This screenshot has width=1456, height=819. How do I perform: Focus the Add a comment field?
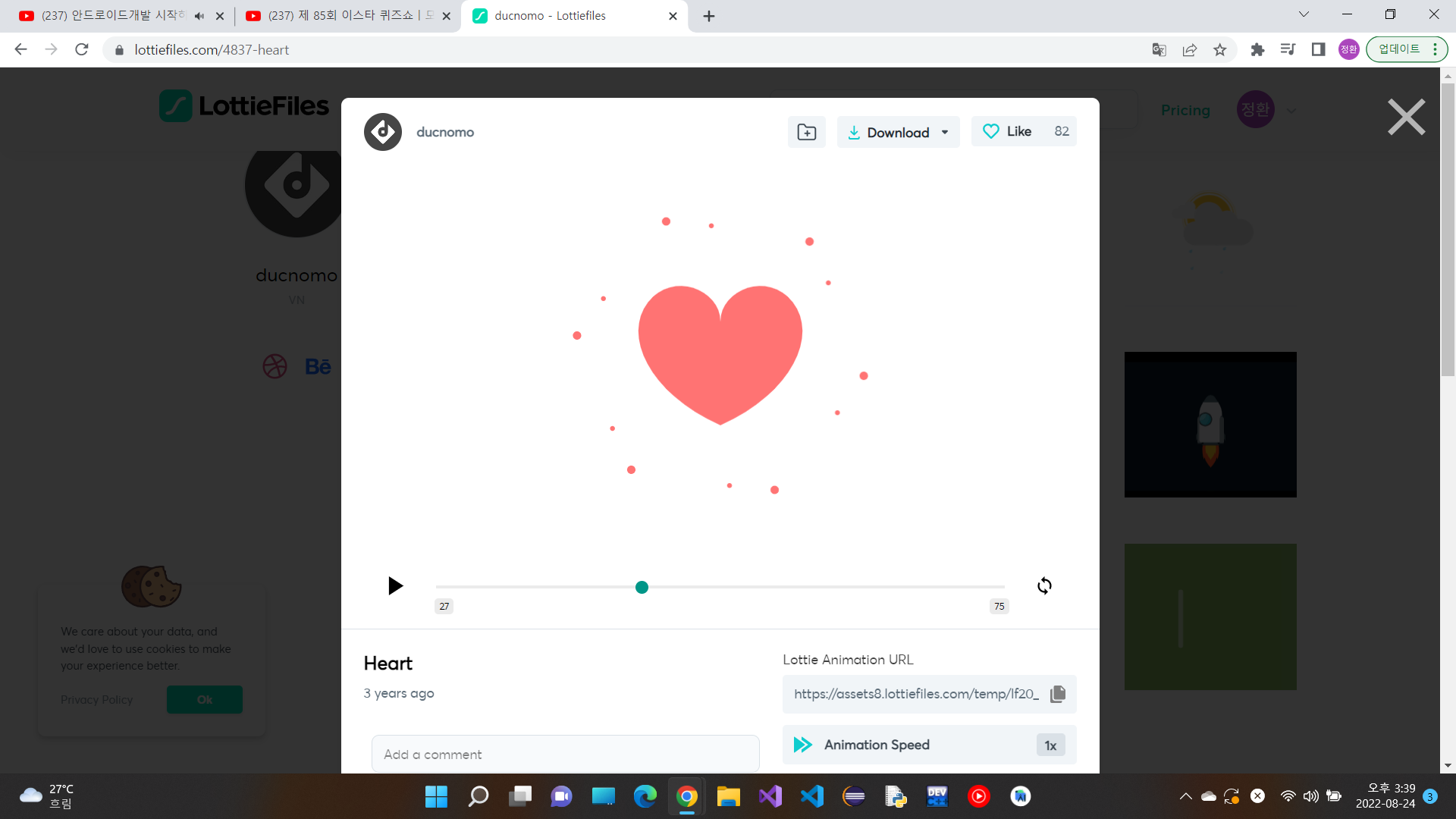(565, 754)
